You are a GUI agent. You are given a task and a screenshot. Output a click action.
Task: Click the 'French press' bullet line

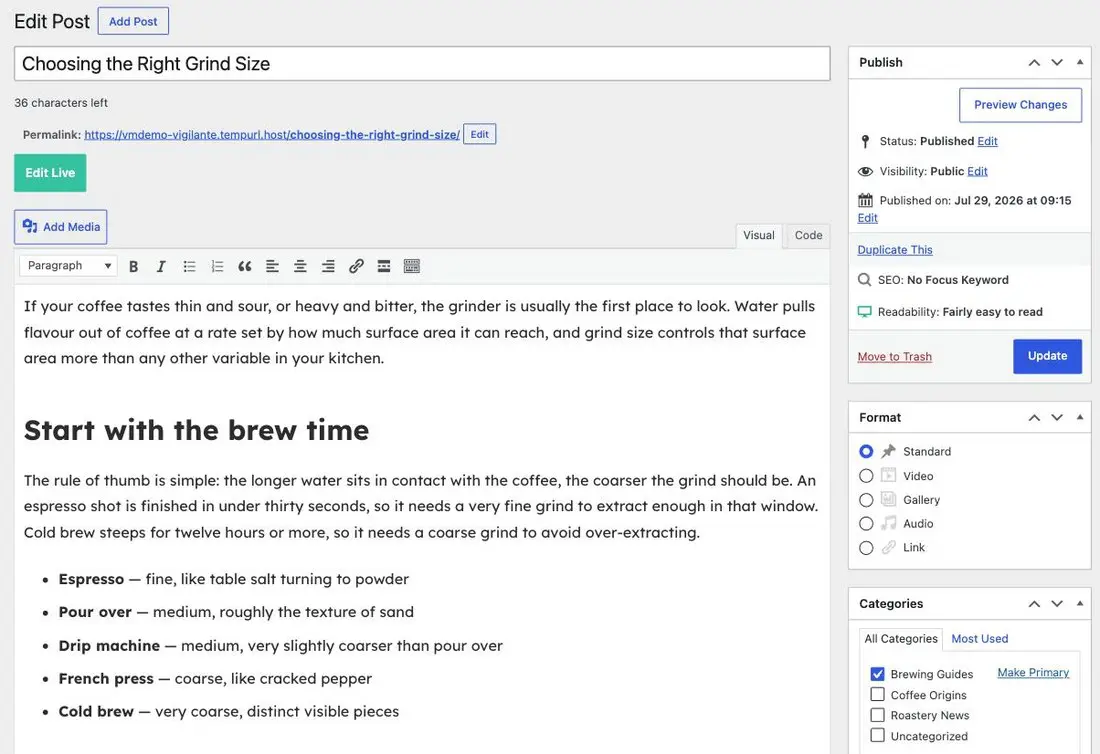click(x=215, y=679)
